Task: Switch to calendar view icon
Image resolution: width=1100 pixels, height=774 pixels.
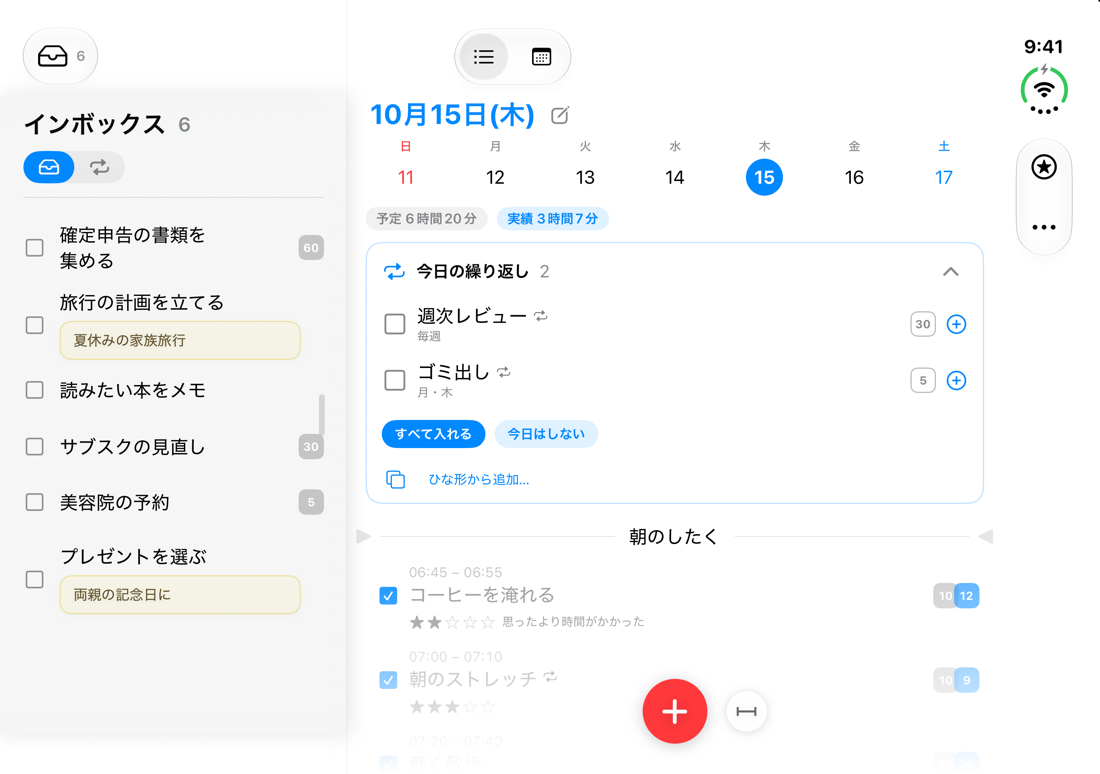Action: (x=541, y=57)
